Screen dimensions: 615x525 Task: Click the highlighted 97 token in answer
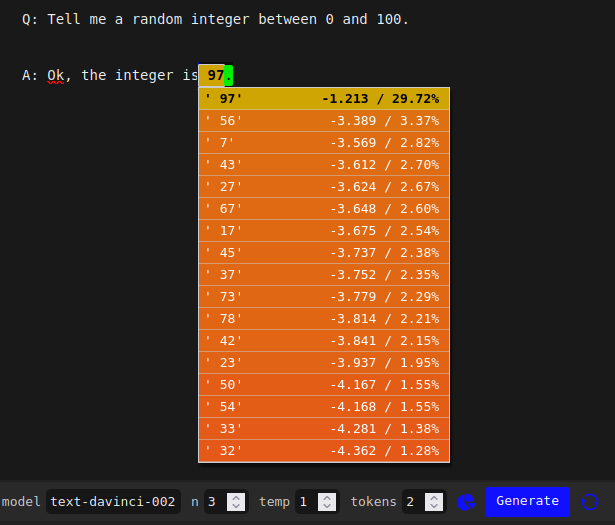[213, 75]
